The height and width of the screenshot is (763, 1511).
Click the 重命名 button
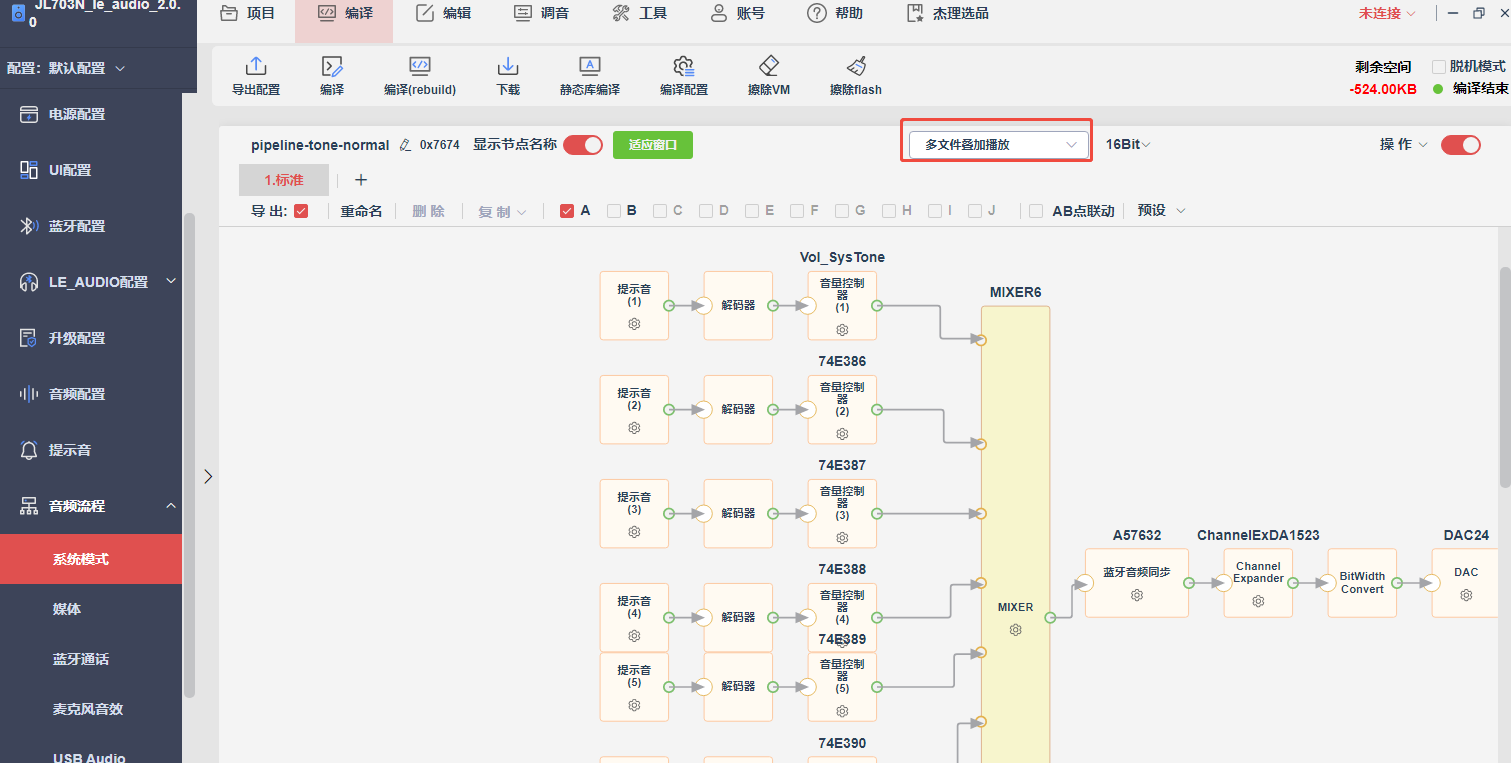tap(361, 211)
